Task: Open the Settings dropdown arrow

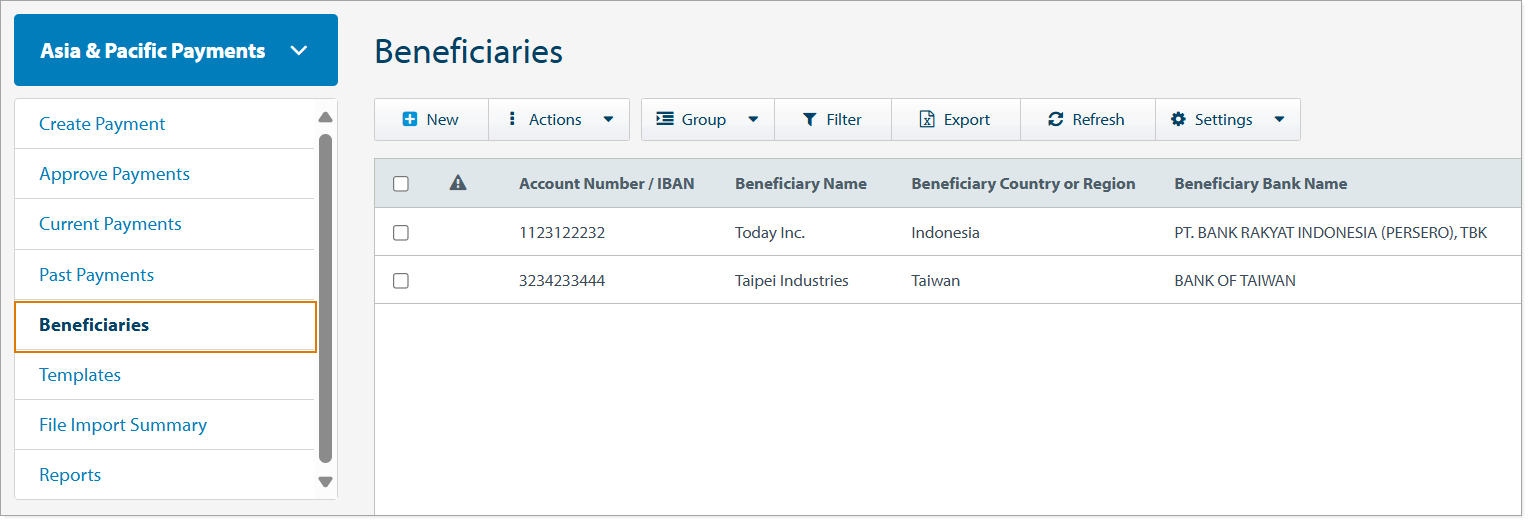Action: [1279, 119]
